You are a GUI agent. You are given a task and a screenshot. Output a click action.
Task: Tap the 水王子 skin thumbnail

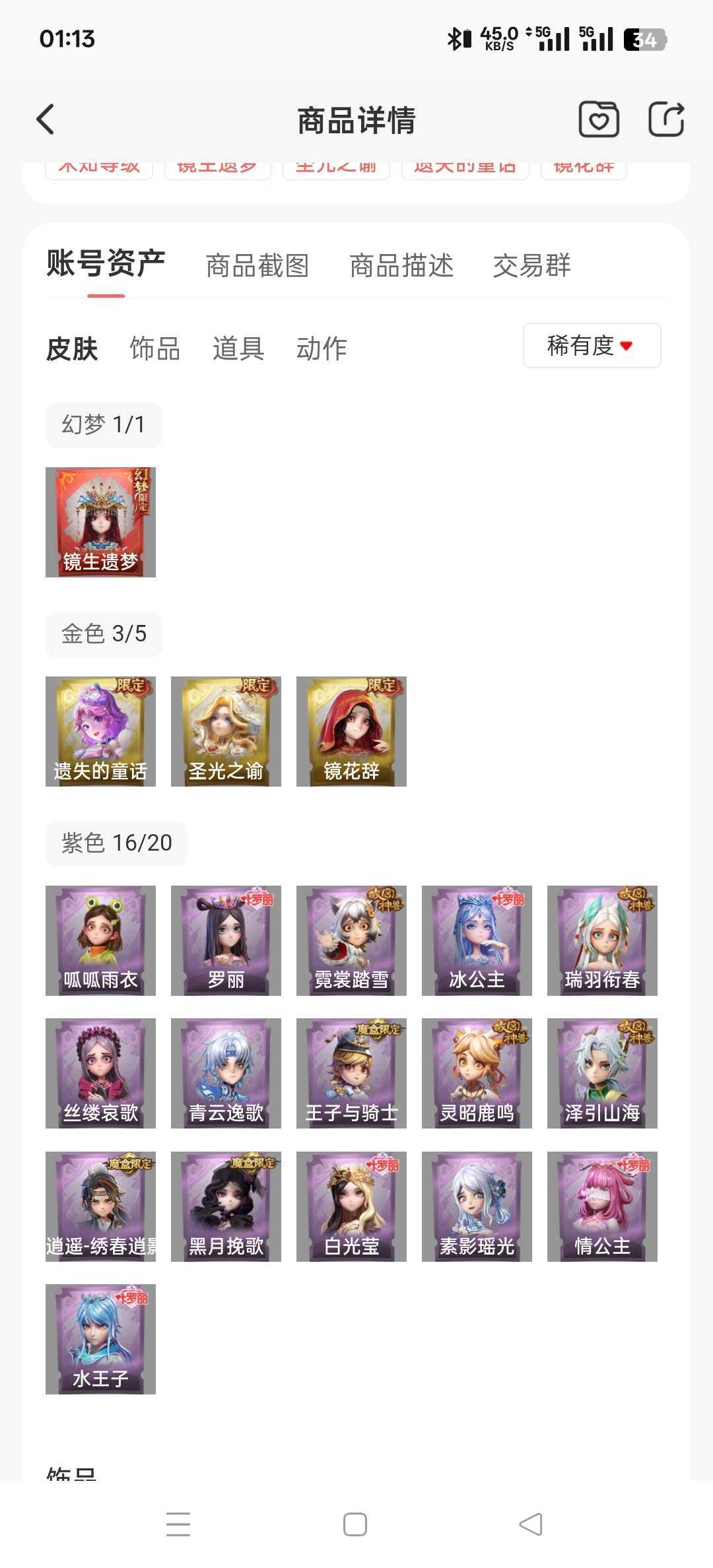(x=100, y=1339)
